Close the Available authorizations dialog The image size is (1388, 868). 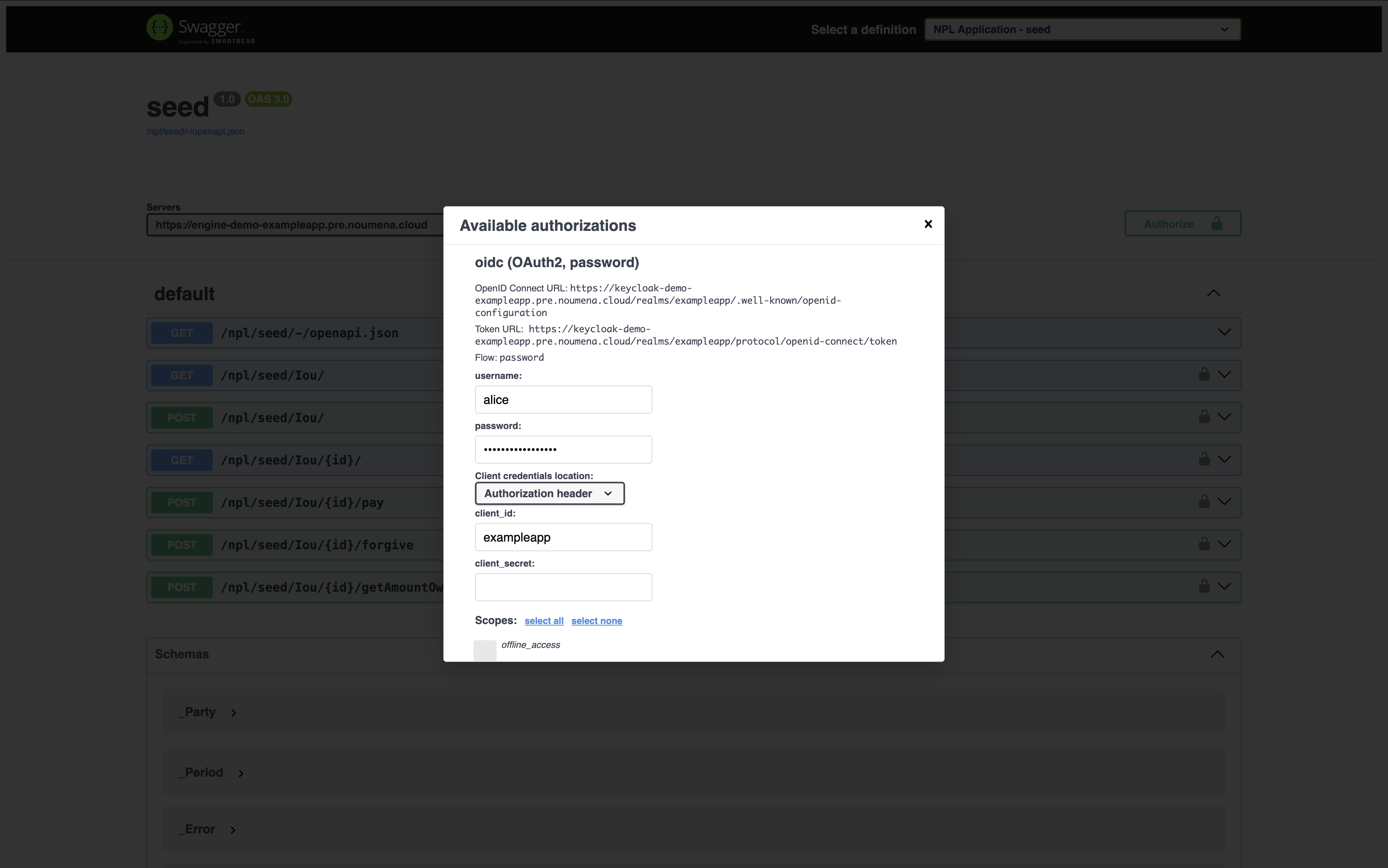coord(927,224)
